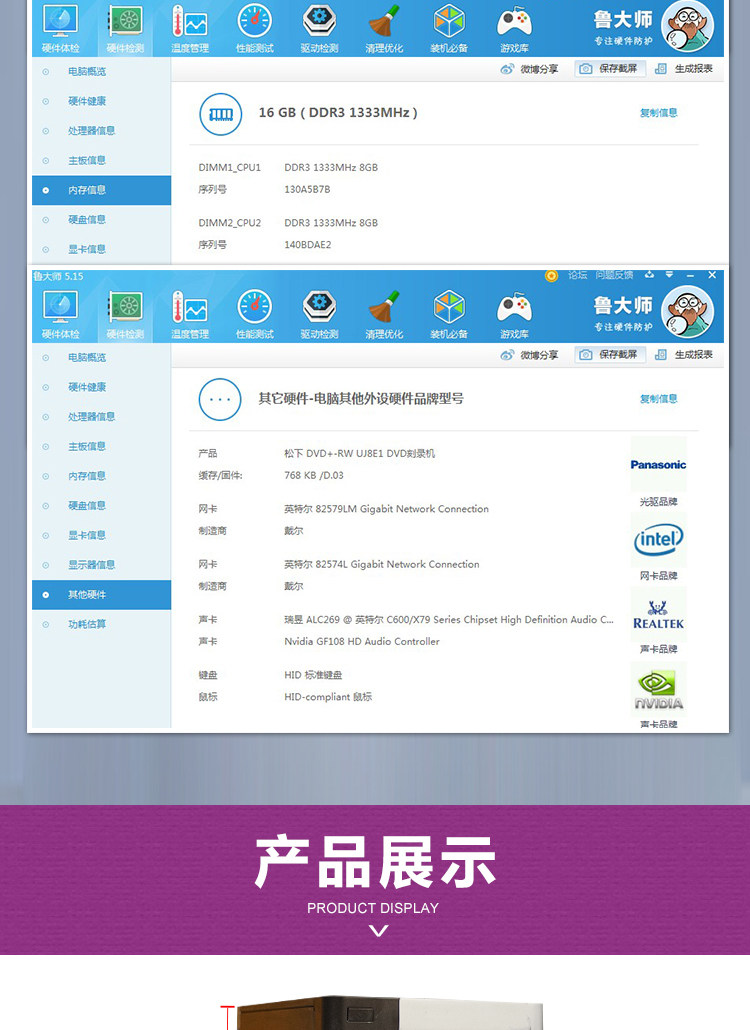Click 微博分享 in the upper window
The width and height of the screenshot is (750, 1030).
(x=529, y=69)
